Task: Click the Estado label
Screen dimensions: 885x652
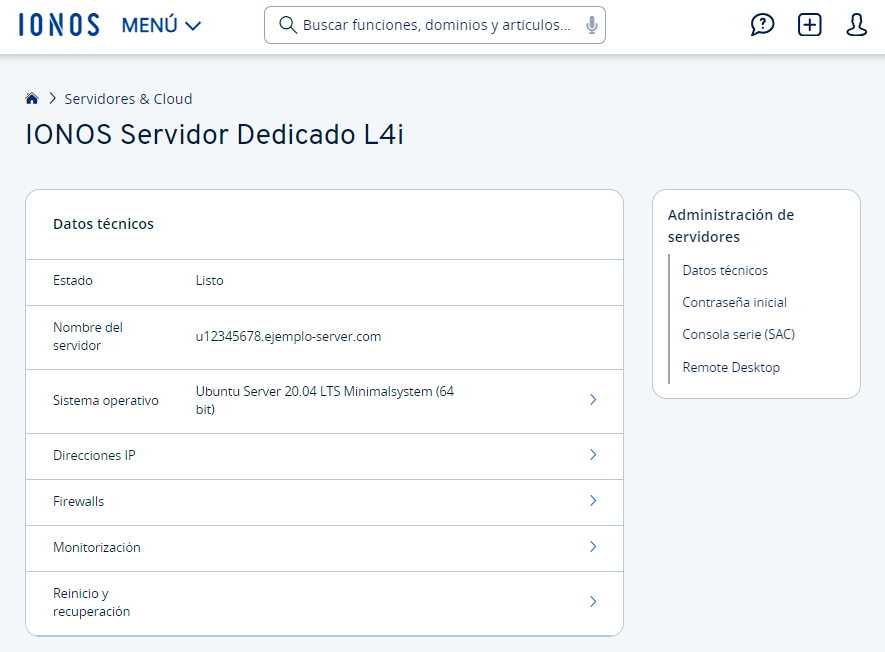Action: tap(73, 281)
